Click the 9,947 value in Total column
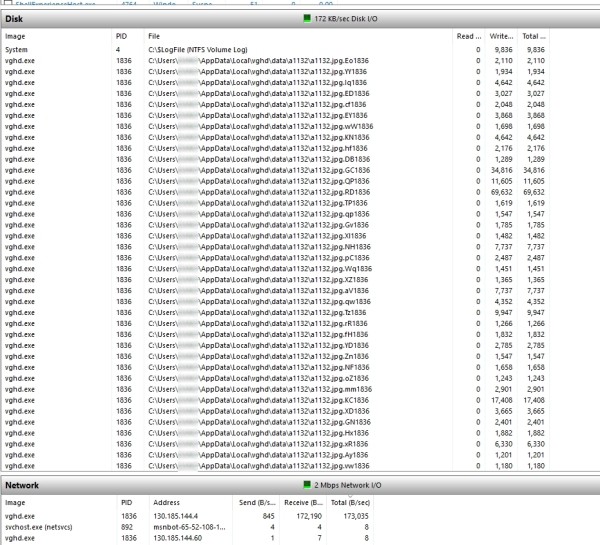Image resolution: width=600 pixels, height=545 pixels. (536, 313)
